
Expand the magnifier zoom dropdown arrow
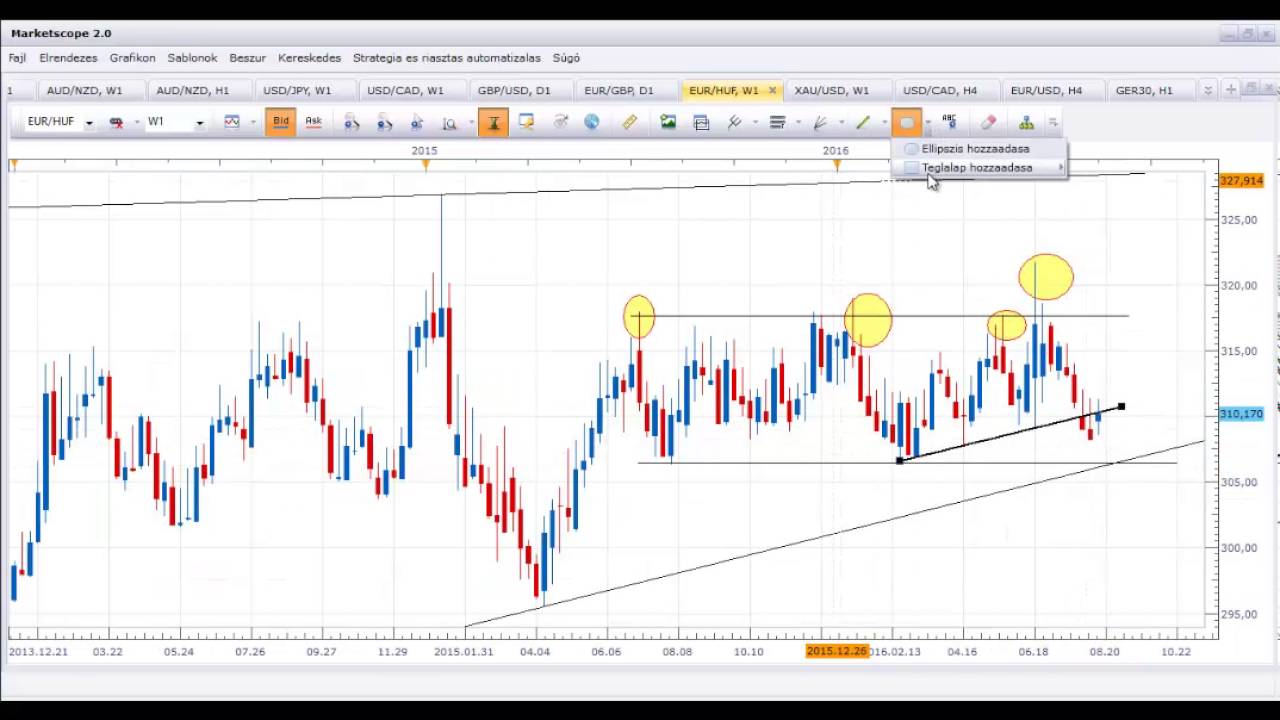click(470, 122)
